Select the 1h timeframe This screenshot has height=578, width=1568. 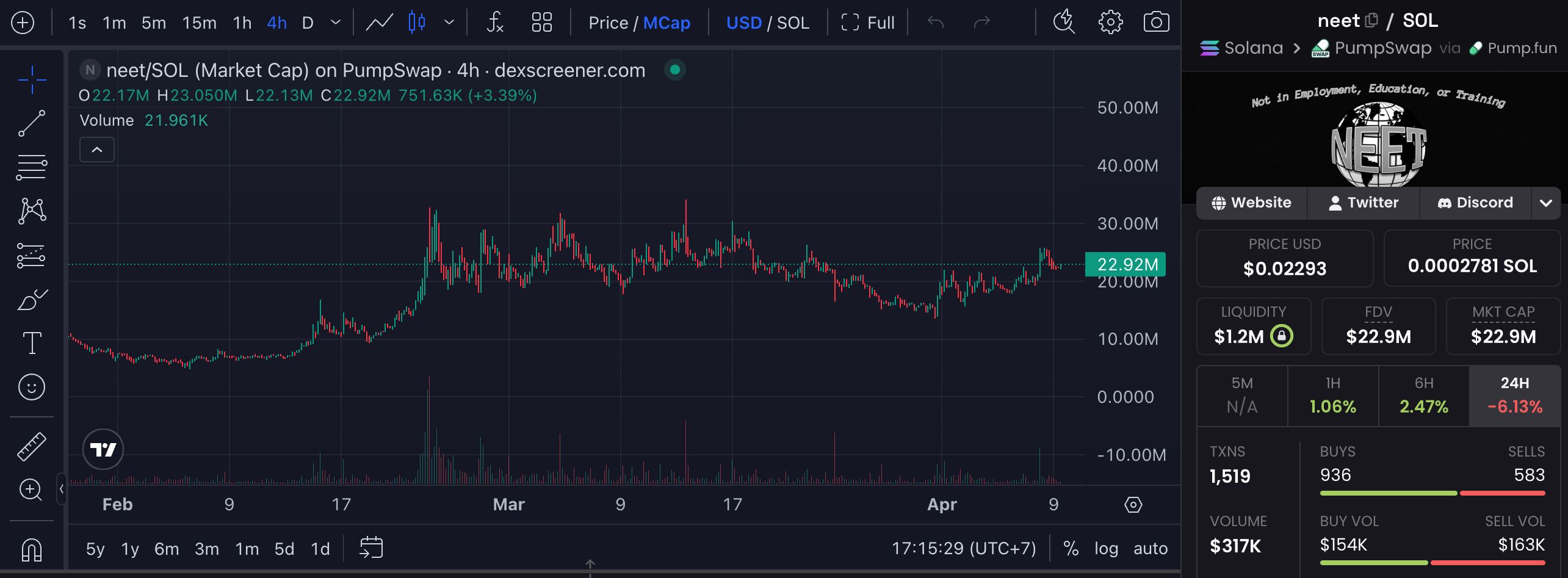[242, 23]
